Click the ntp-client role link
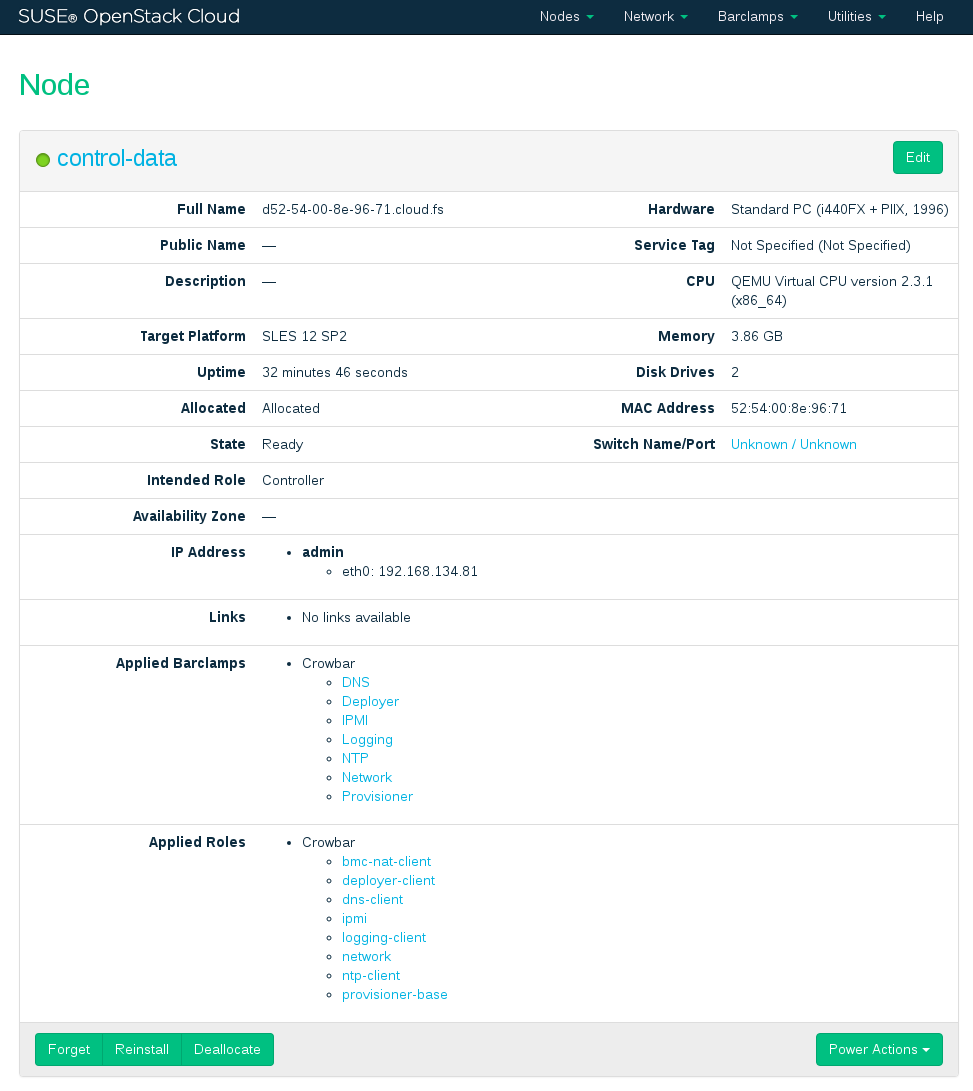The width and height of the screenshot is (973, 1091). pos(370,976)
